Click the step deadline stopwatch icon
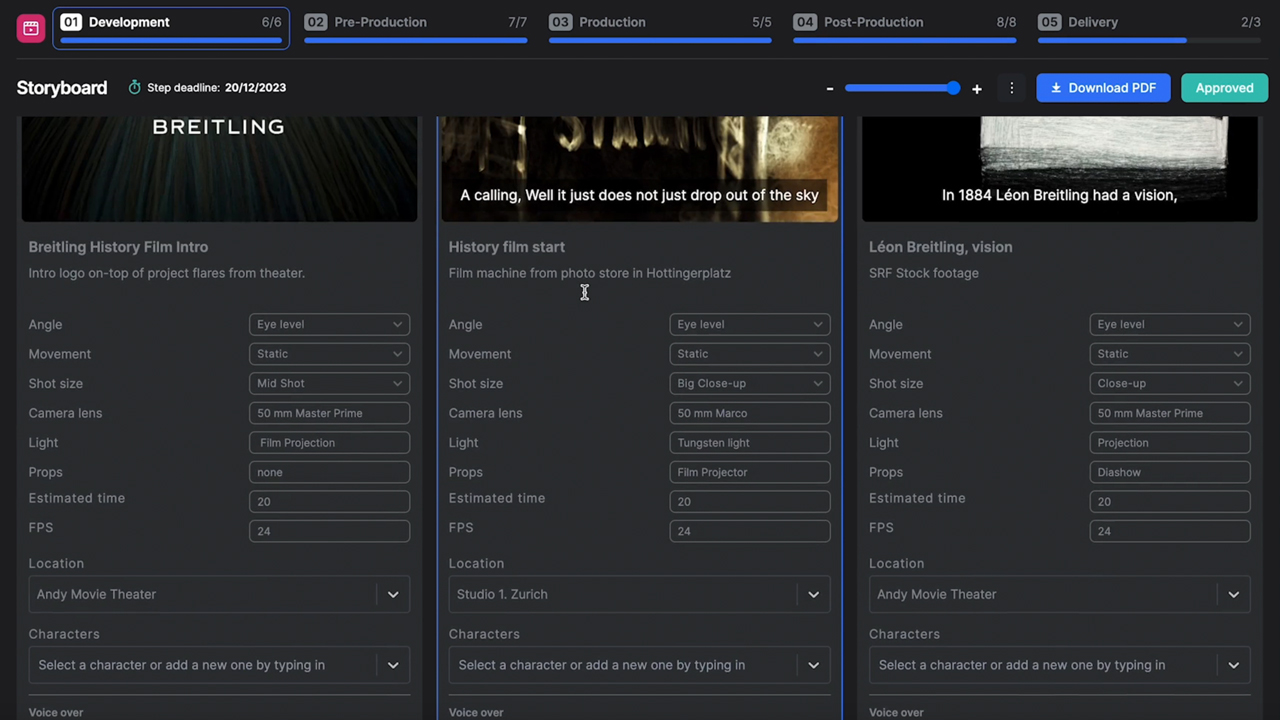The height and width of the screenshot is (720, 1280). click(135, 88)
